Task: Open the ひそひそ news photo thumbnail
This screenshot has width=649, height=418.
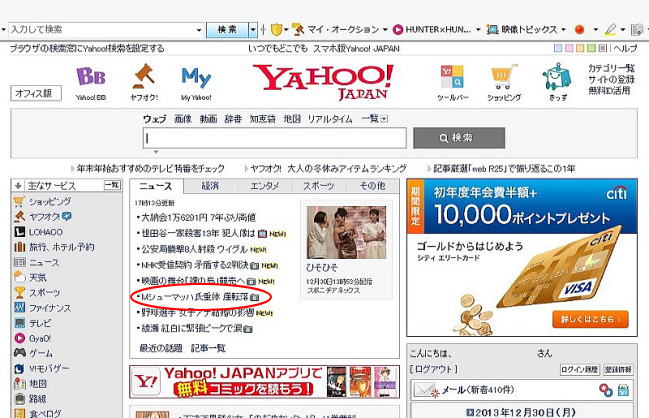Action: point(346,233)
